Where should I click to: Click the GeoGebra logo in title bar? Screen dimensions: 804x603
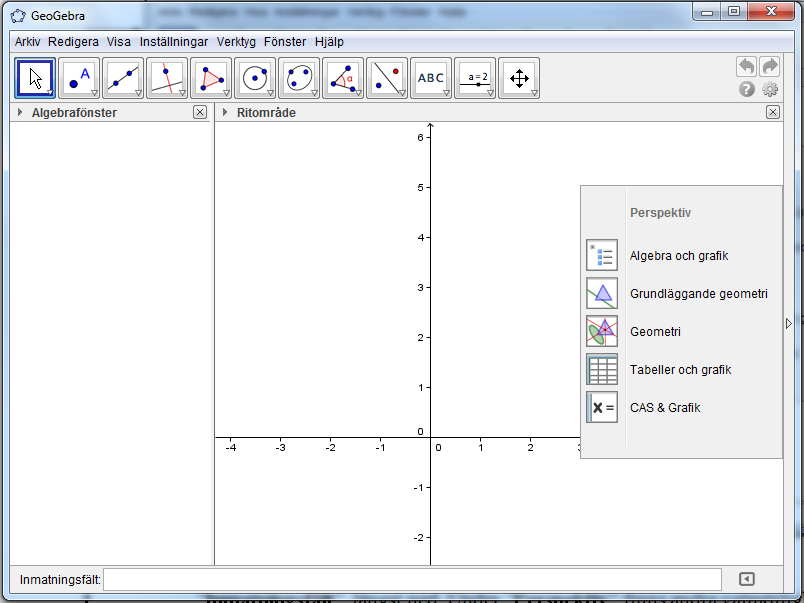[18, 16]
